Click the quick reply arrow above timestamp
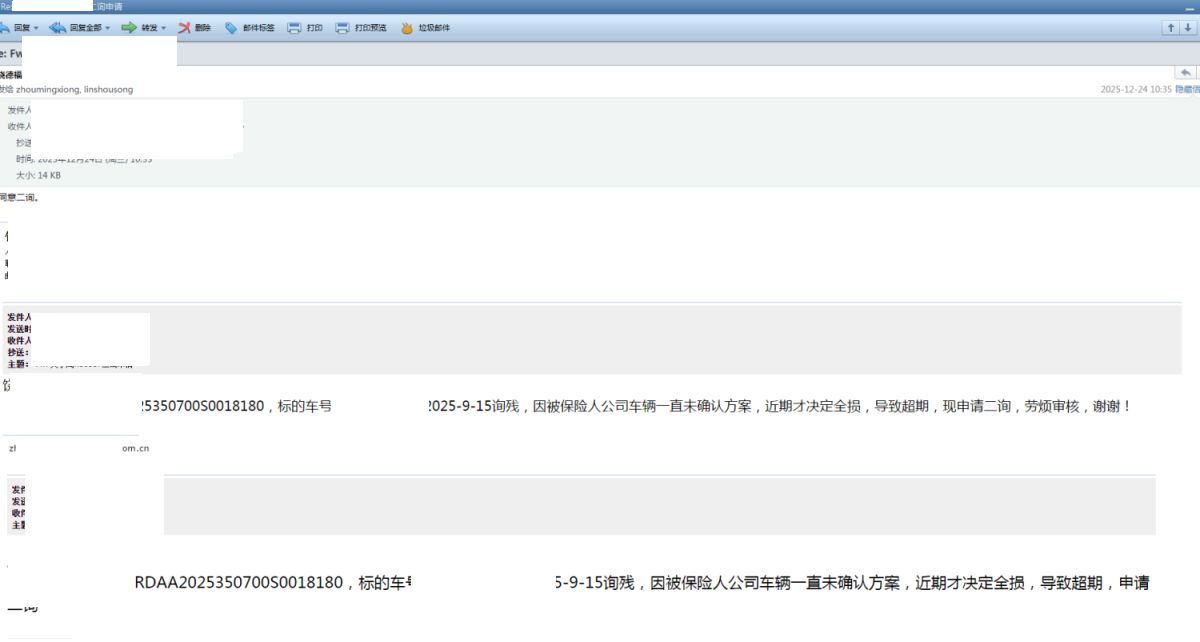Viewport: 1200px width, 642px height. 1186,73
